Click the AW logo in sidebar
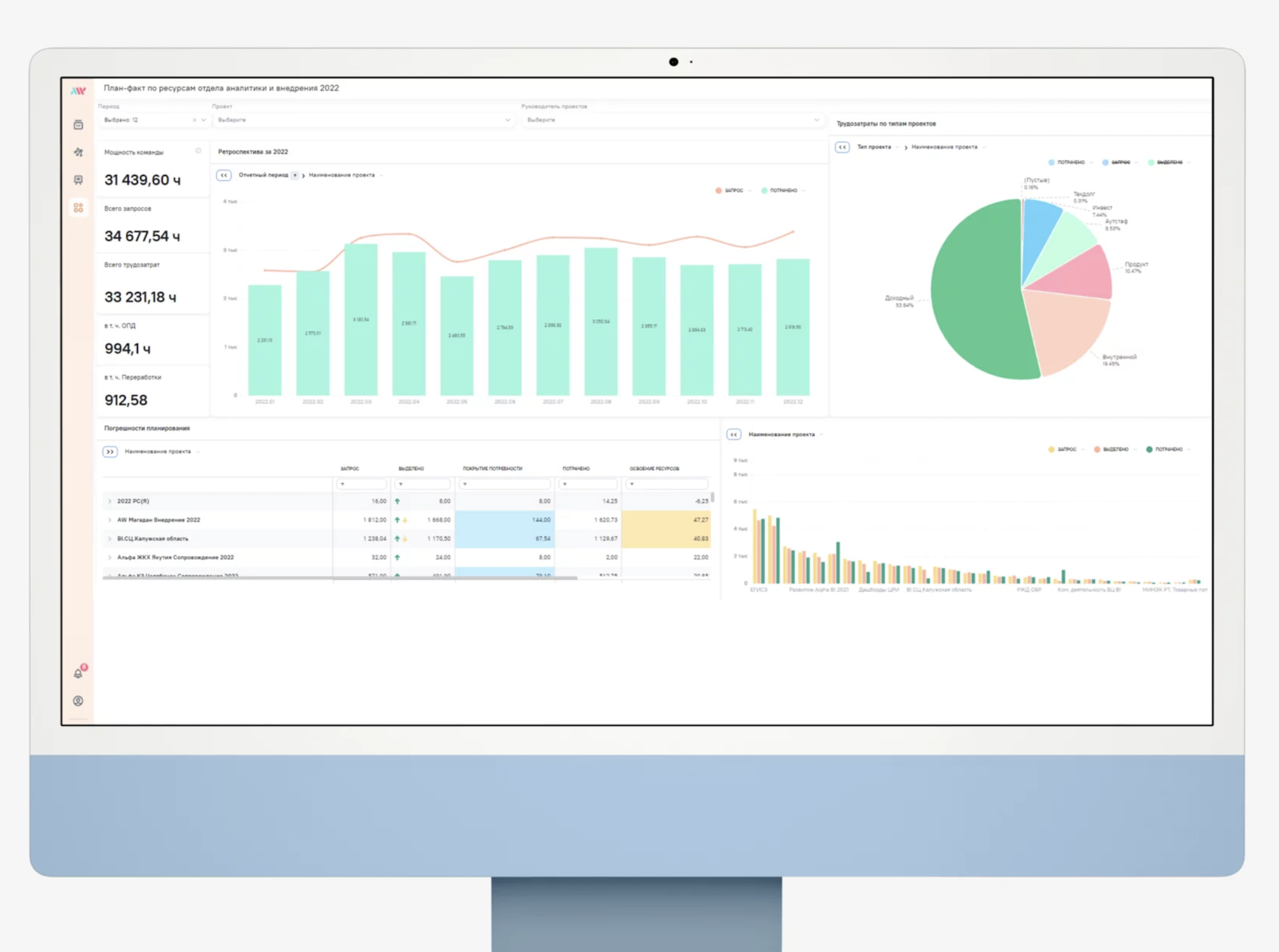This screenshot has height=952, width=1279. (78, 91)
